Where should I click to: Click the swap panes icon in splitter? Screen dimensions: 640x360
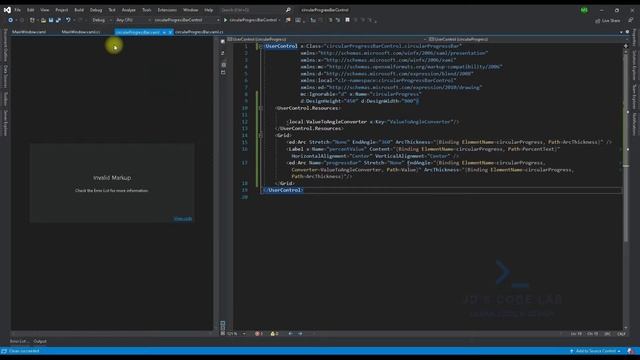pos(222,53)
